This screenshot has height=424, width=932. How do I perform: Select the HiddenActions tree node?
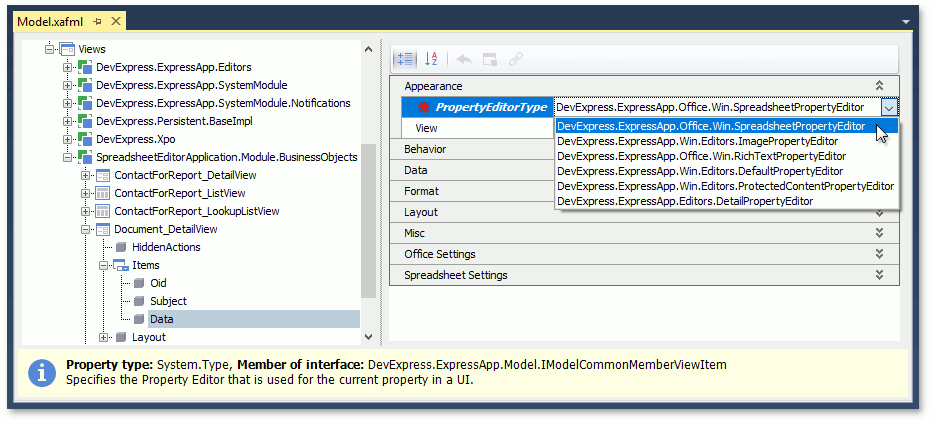pyautogui.click(x=166, y=247)
